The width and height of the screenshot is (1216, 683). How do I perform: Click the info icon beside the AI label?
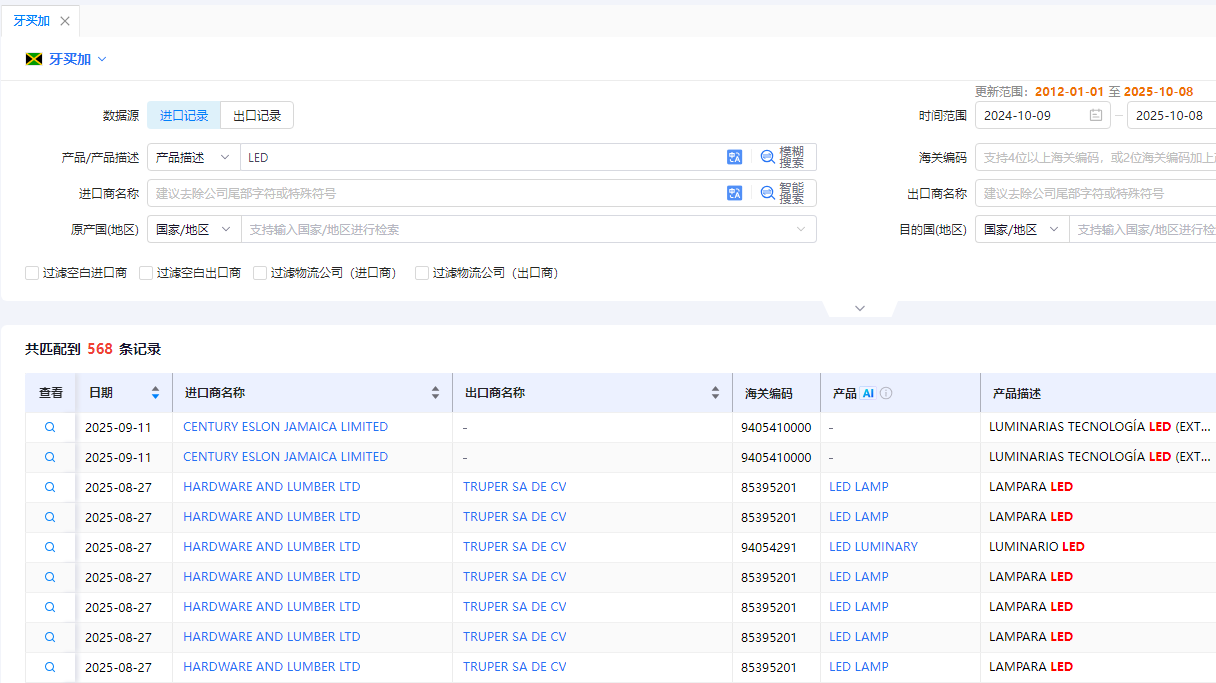pos(885,392)
